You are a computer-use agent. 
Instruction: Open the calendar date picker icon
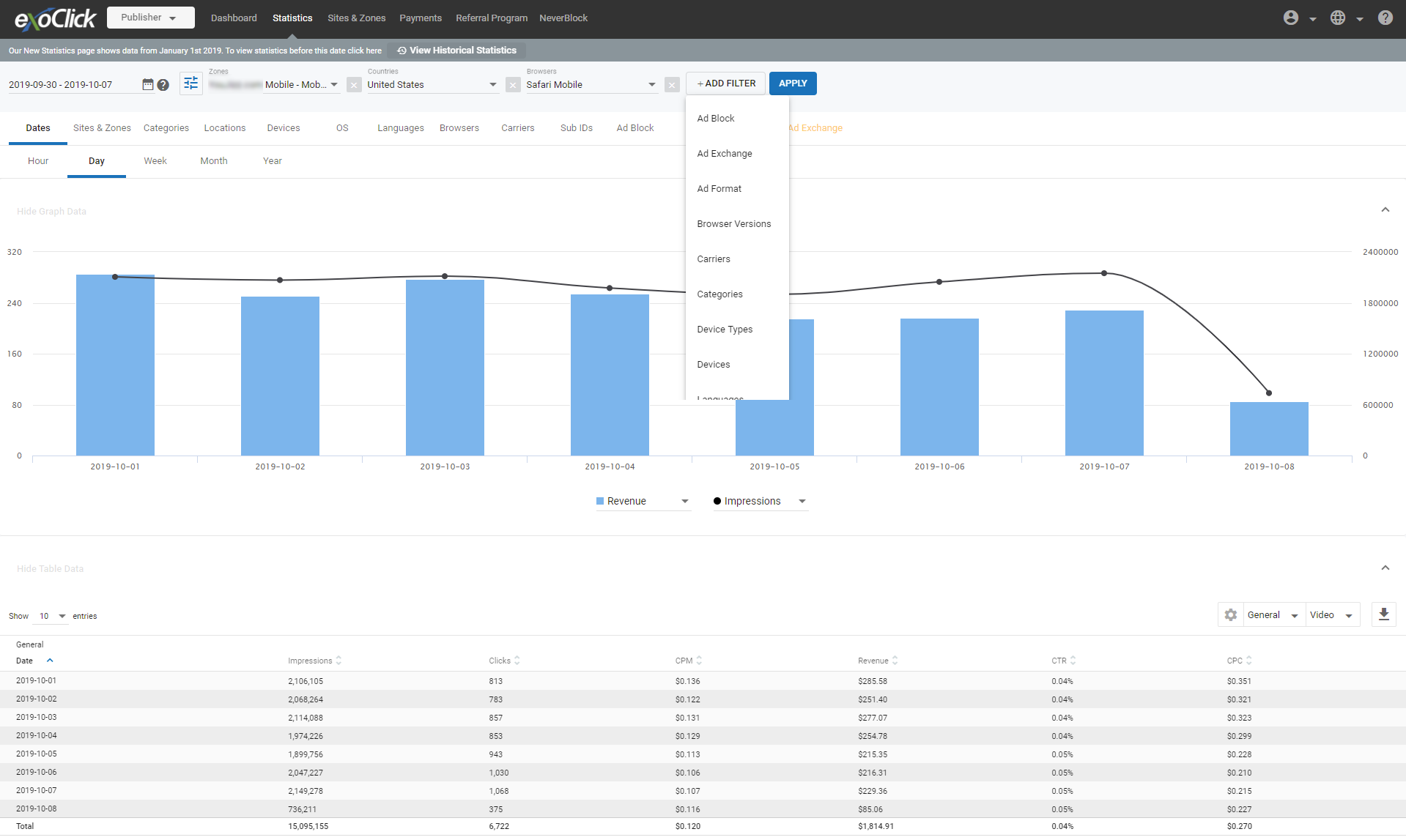[147, 84]
